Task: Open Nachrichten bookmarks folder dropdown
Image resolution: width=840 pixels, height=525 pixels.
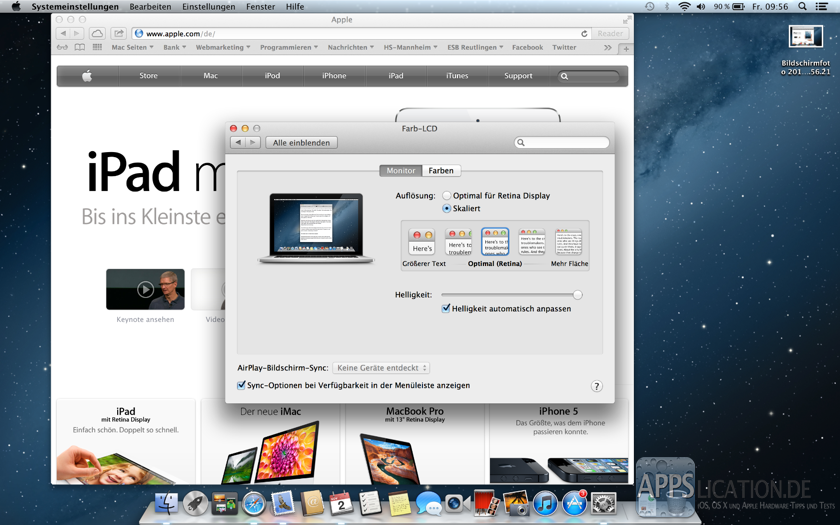Action: pyautogui.click(x=351, y=47)
